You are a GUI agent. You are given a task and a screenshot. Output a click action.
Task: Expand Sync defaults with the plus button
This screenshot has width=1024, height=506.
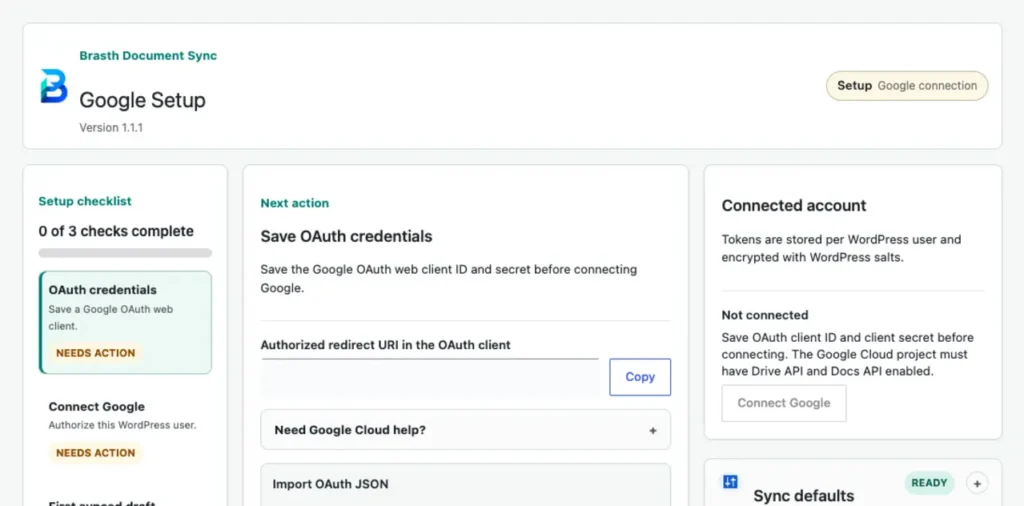(x=977, y=483)
